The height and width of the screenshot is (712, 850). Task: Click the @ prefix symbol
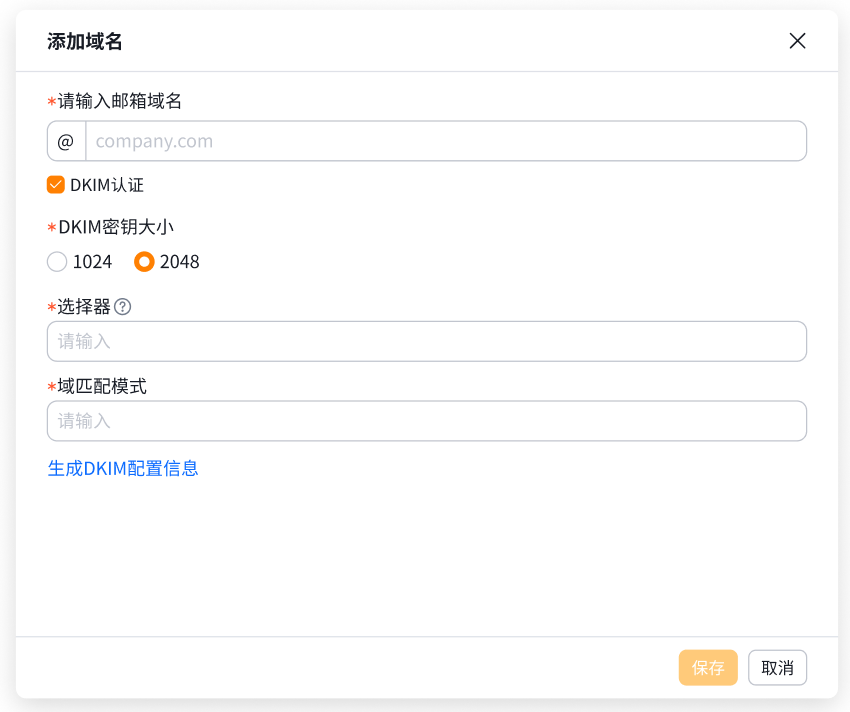66,141
